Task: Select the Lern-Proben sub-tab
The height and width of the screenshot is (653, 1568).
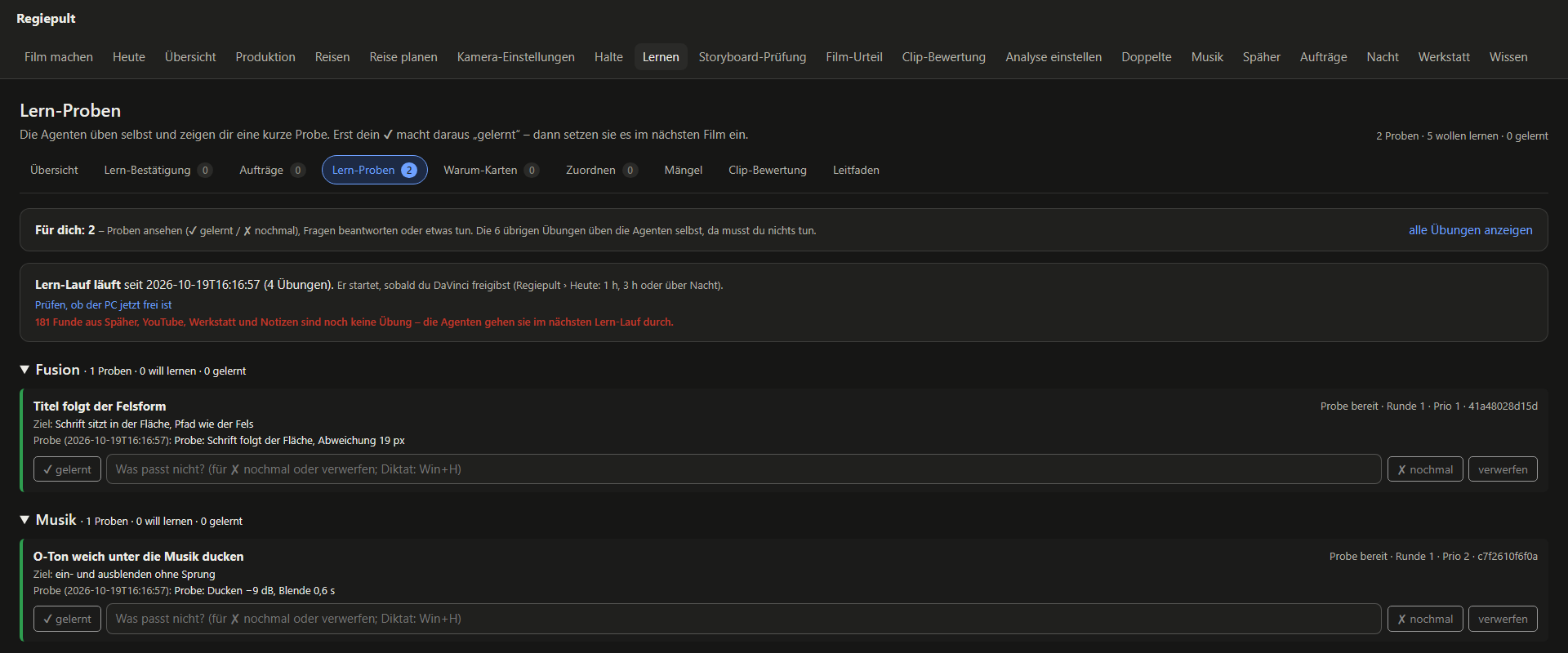Action: point(374,170)
